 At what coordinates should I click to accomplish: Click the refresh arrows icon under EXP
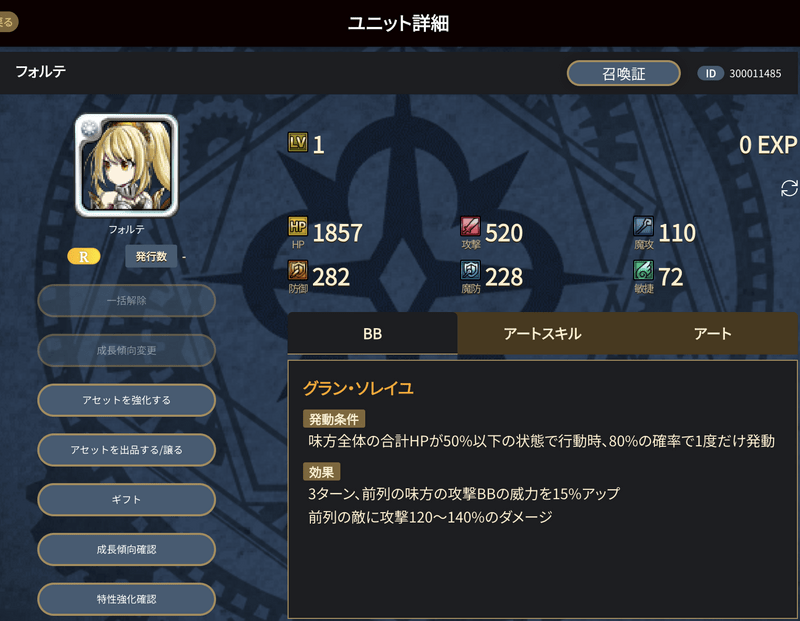(789, 188)
